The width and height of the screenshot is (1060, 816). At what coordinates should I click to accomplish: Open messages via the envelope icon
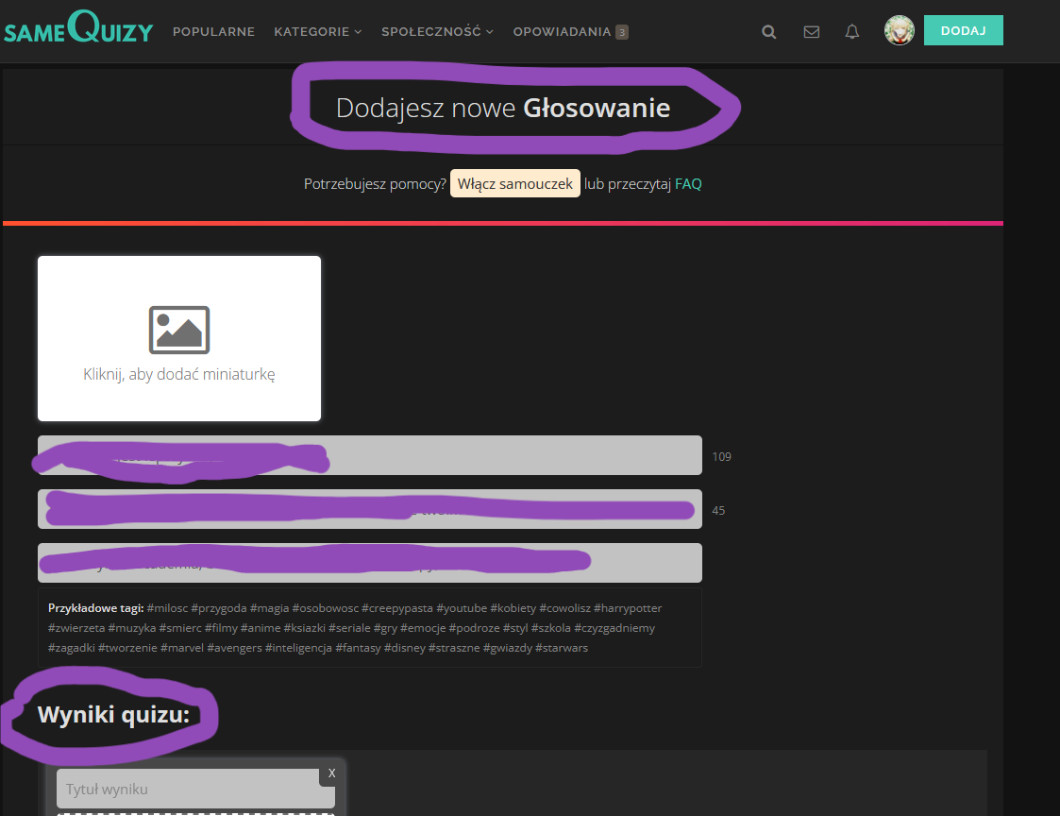pos(811,32)
